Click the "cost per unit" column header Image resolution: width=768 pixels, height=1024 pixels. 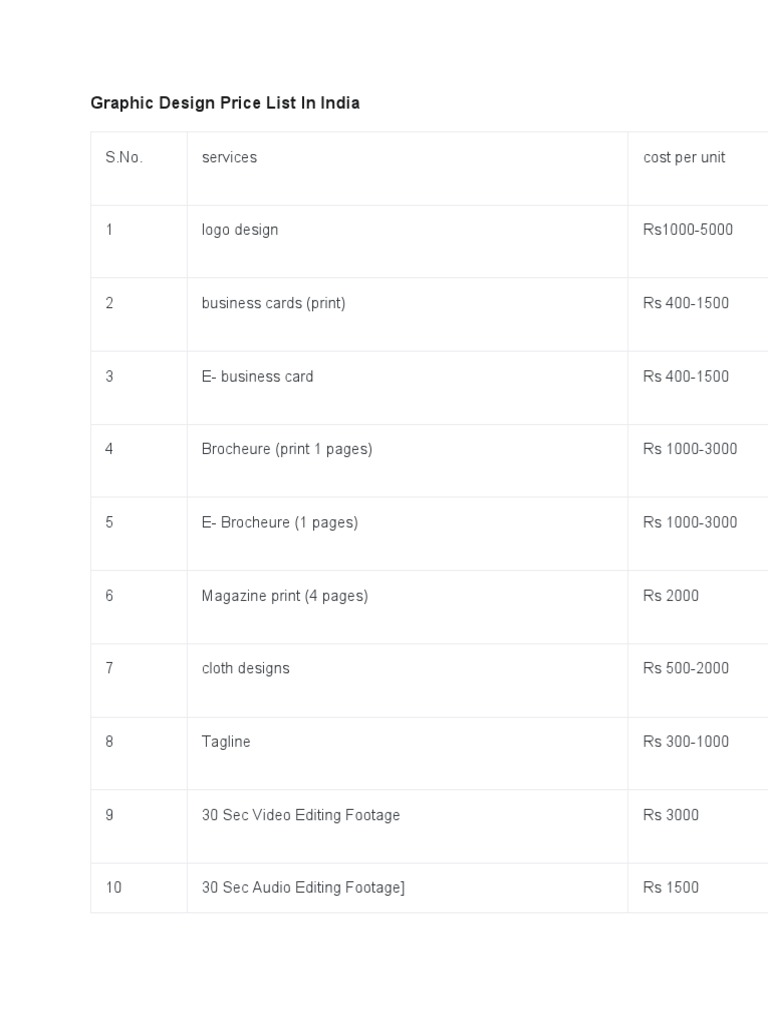[684, 157]
